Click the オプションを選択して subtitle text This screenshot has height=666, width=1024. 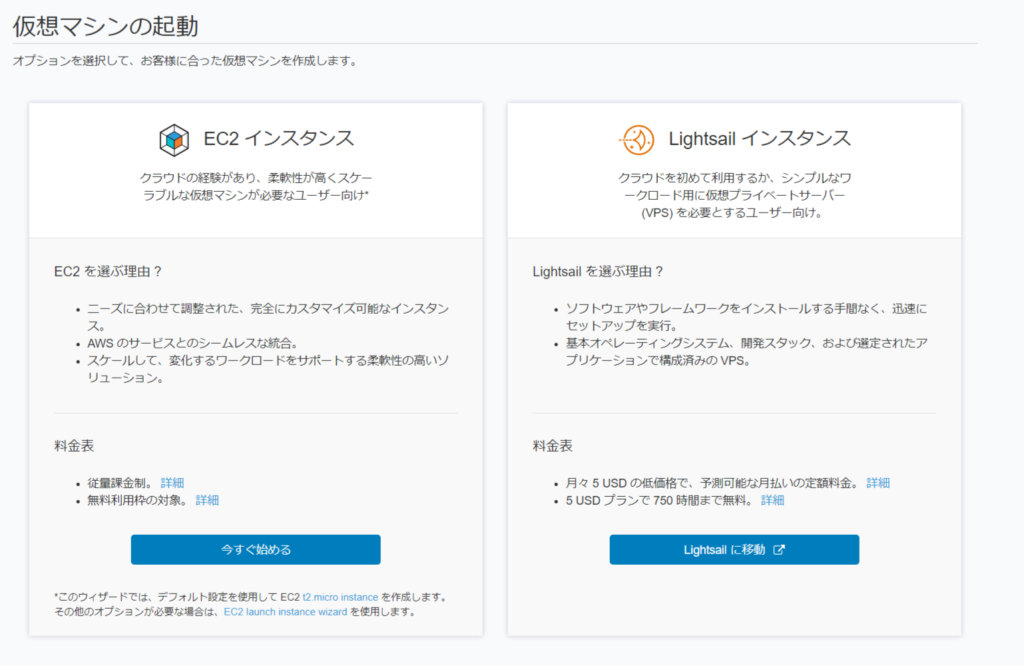[x=185, y=61]
